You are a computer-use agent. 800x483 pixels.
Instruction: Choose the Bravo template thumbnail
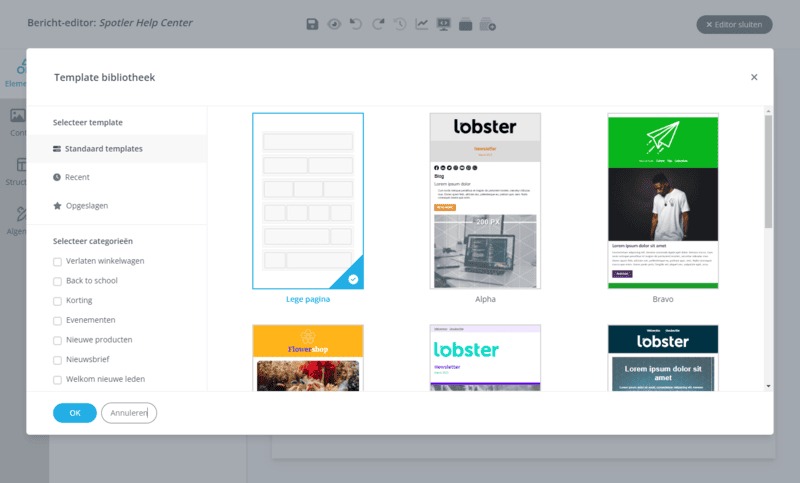663,201
